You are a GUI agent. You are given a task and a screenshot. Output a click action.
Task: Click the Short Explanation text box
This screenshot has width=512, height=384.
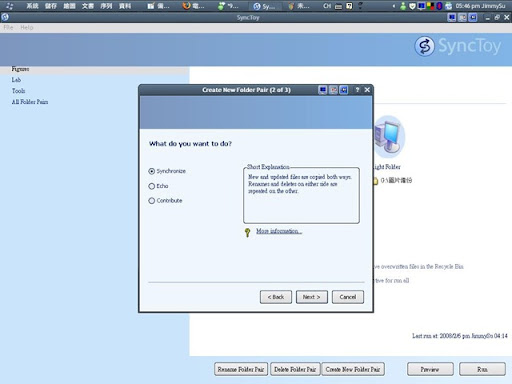pos(301,195)
